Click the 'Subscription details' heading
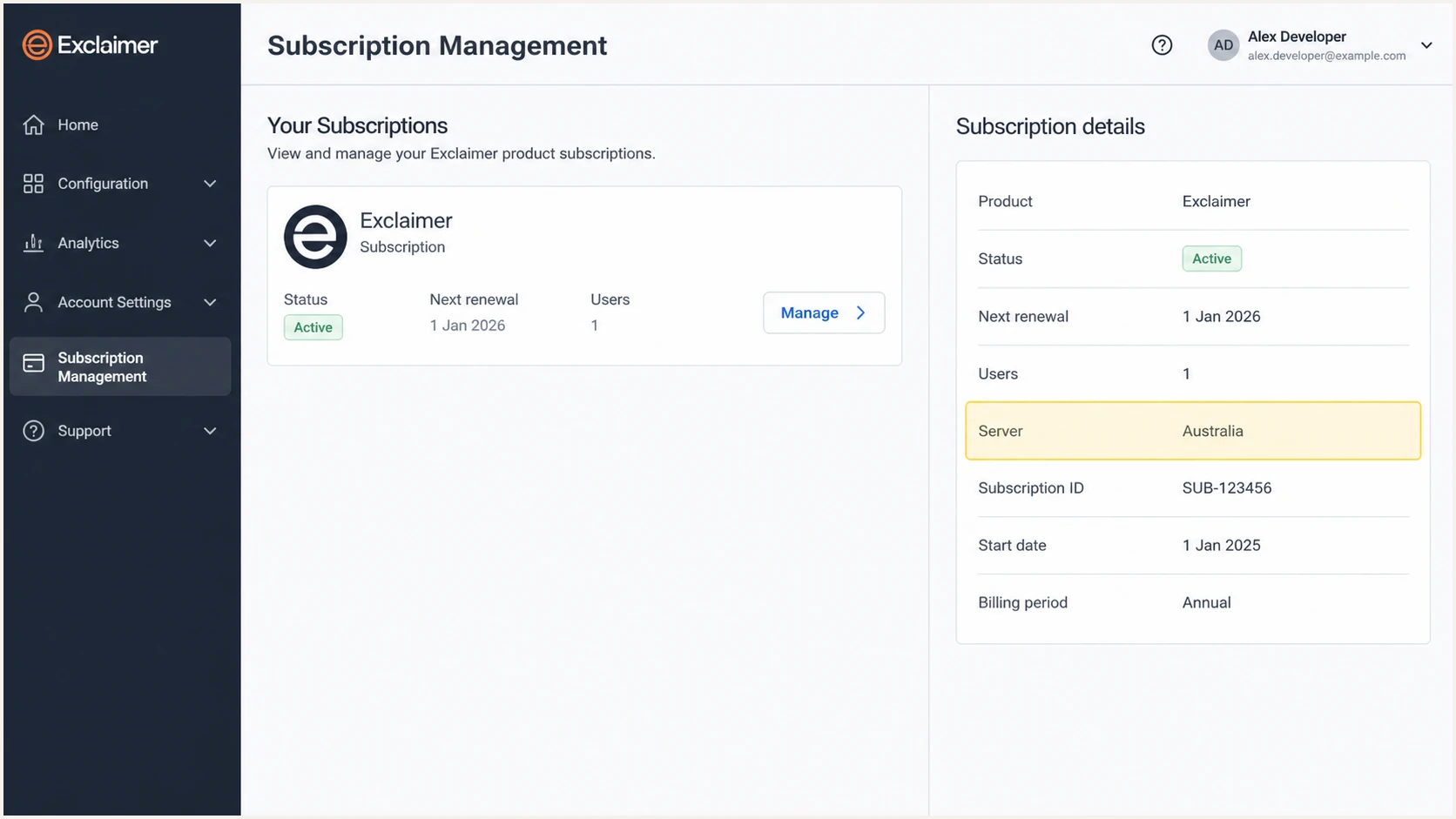The width and height of the screenshot is (1456, 819). pos(1050,126)
